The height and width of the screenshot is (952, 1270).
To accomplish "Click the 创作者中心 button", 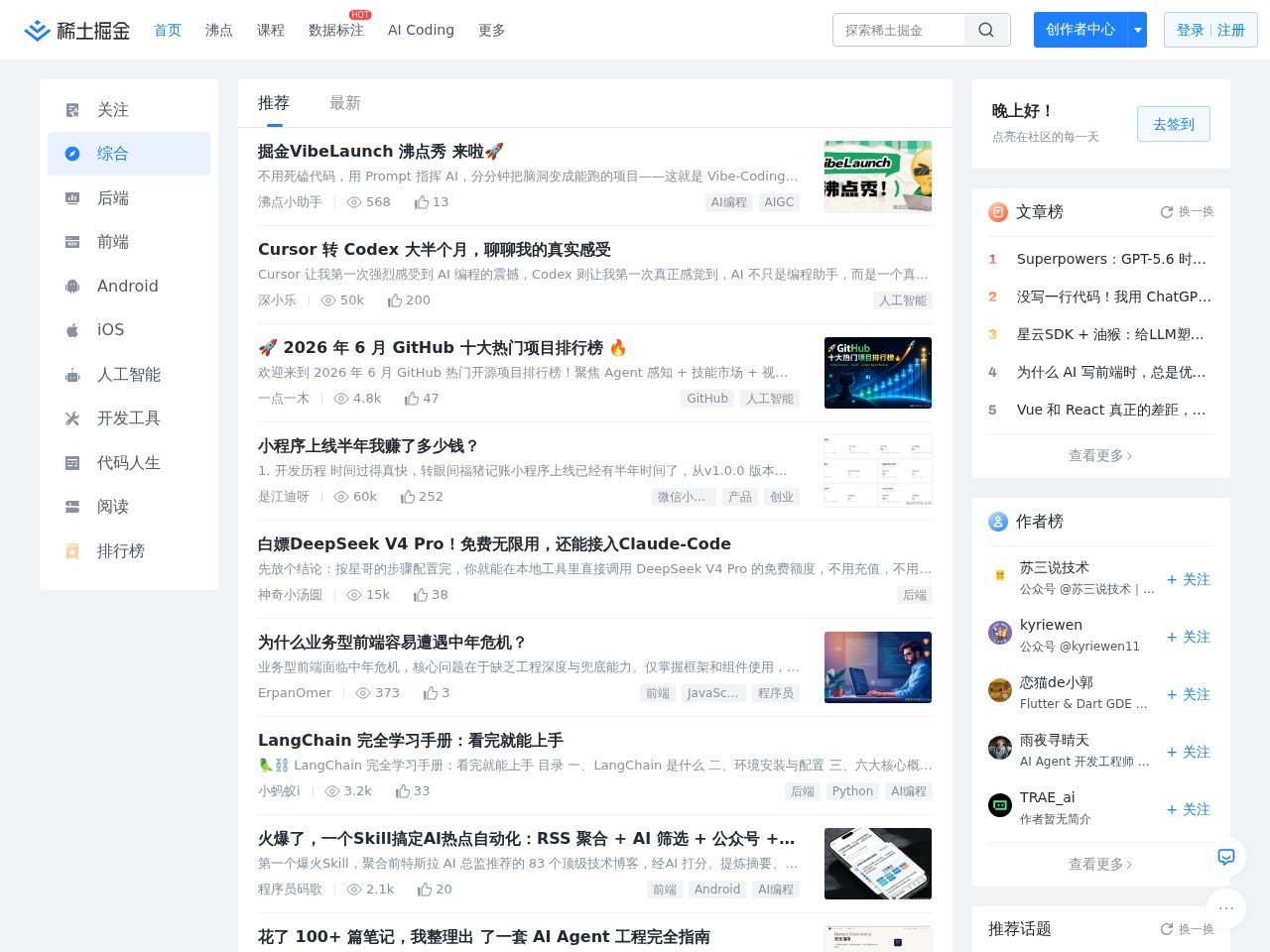I will coord(1080,30).
